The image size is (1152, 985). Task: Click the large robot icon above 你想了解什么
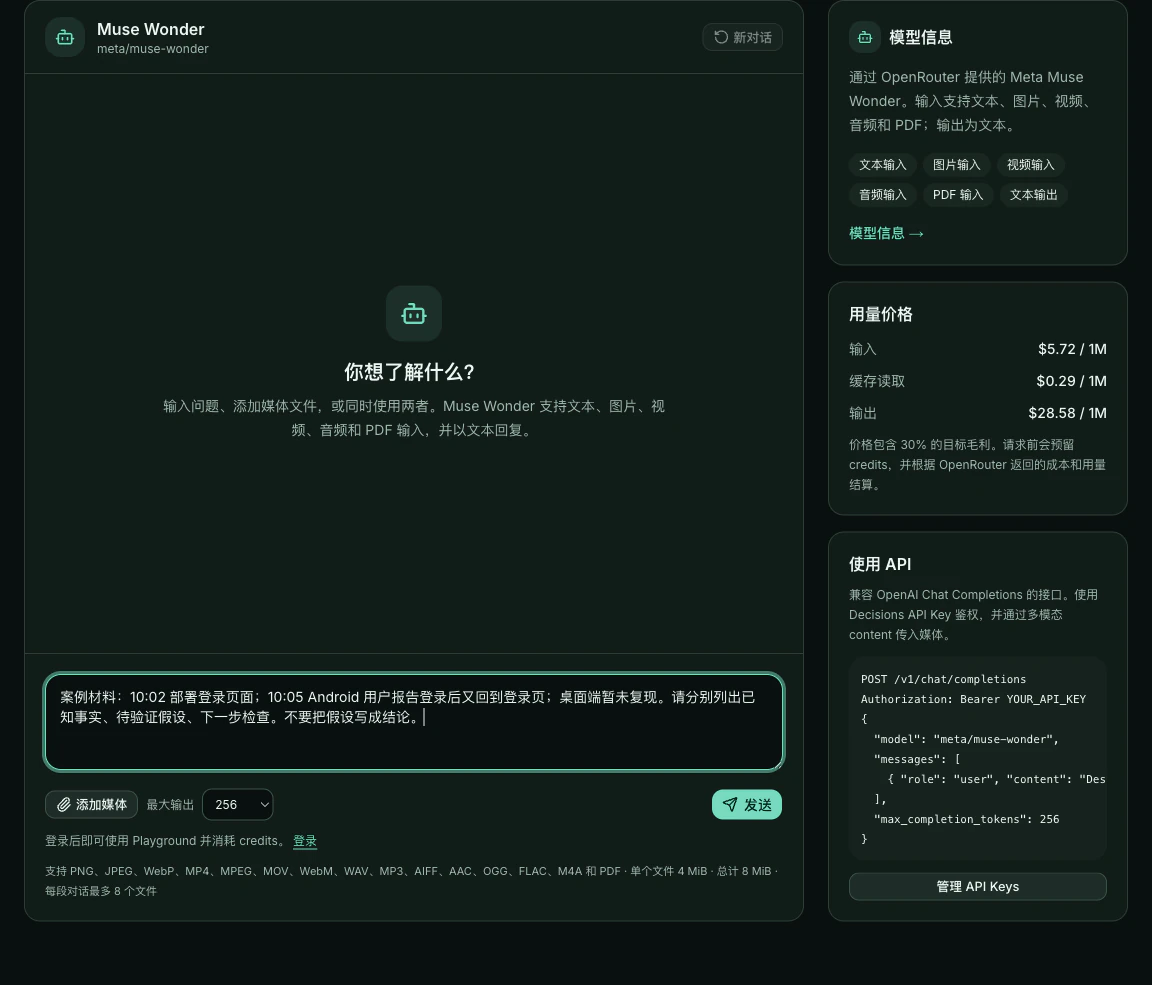pos(414,314)
